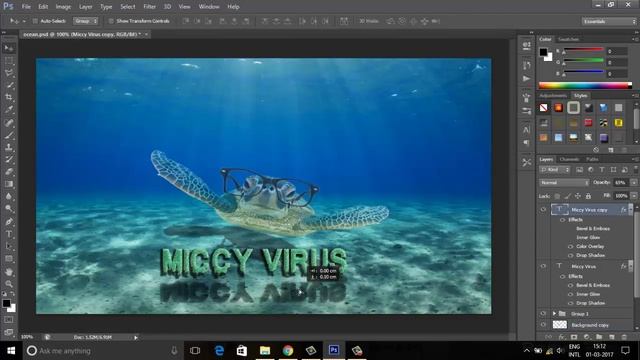The width and height of the screenshot is (640, 360).
Task: Select the Move tool
Action: 9,48
